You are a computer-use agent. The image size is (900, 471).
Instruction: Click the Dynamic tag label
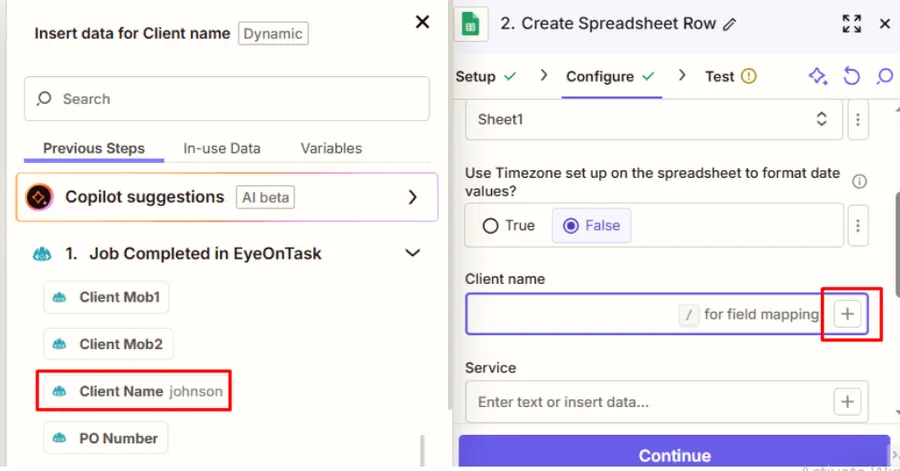click(273, 33)
